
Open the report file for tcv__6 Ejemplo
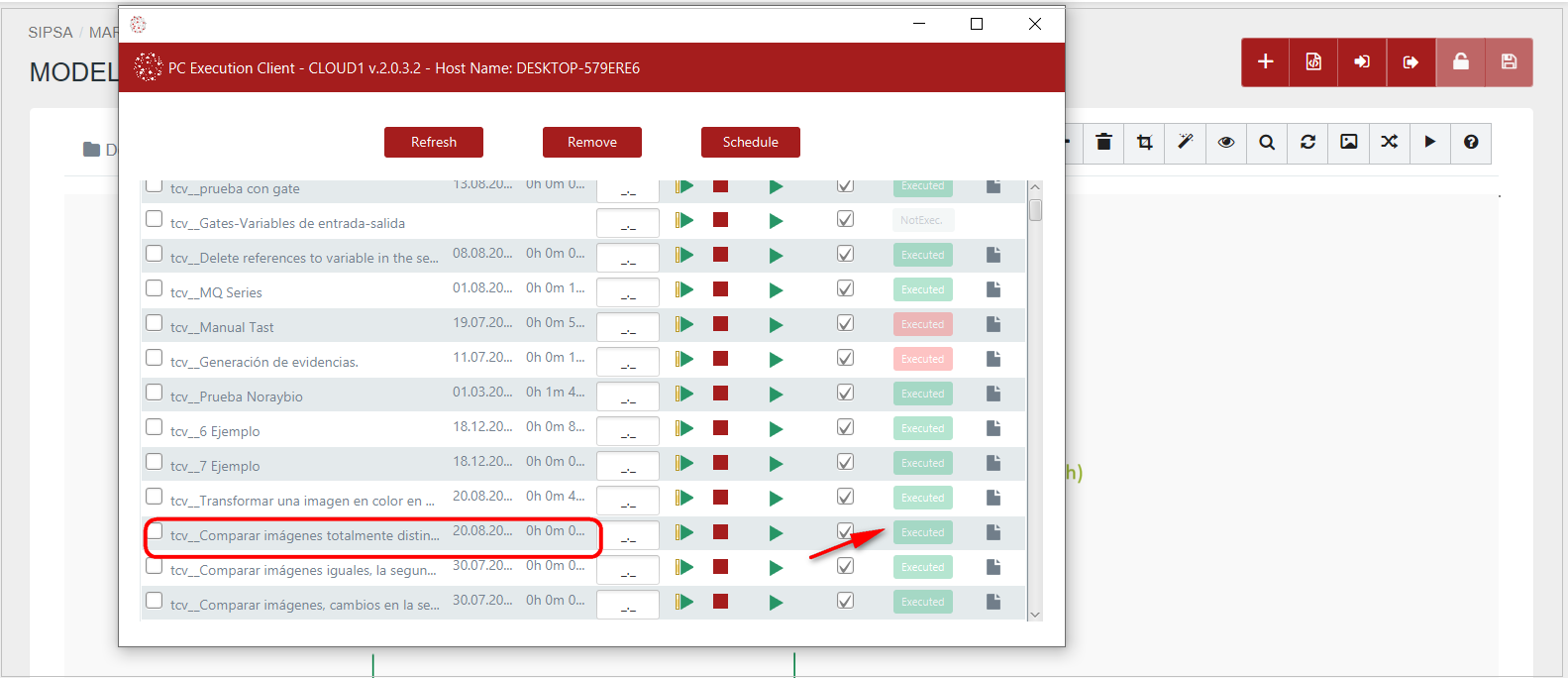(993, 428)
